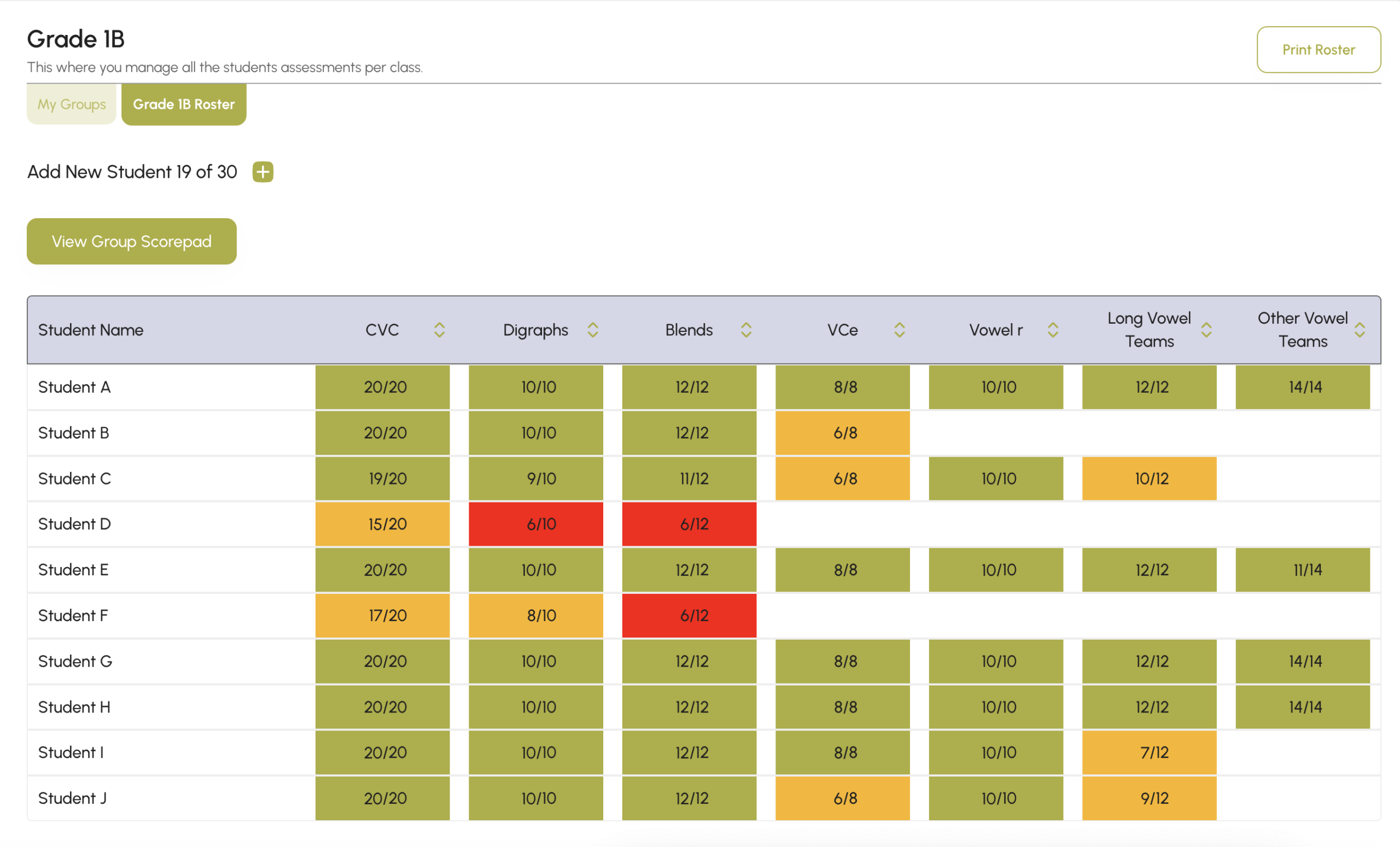Select the Grade 1B Roster tab
This screenshot has width=1400, height=847.
tap(184, 104)
